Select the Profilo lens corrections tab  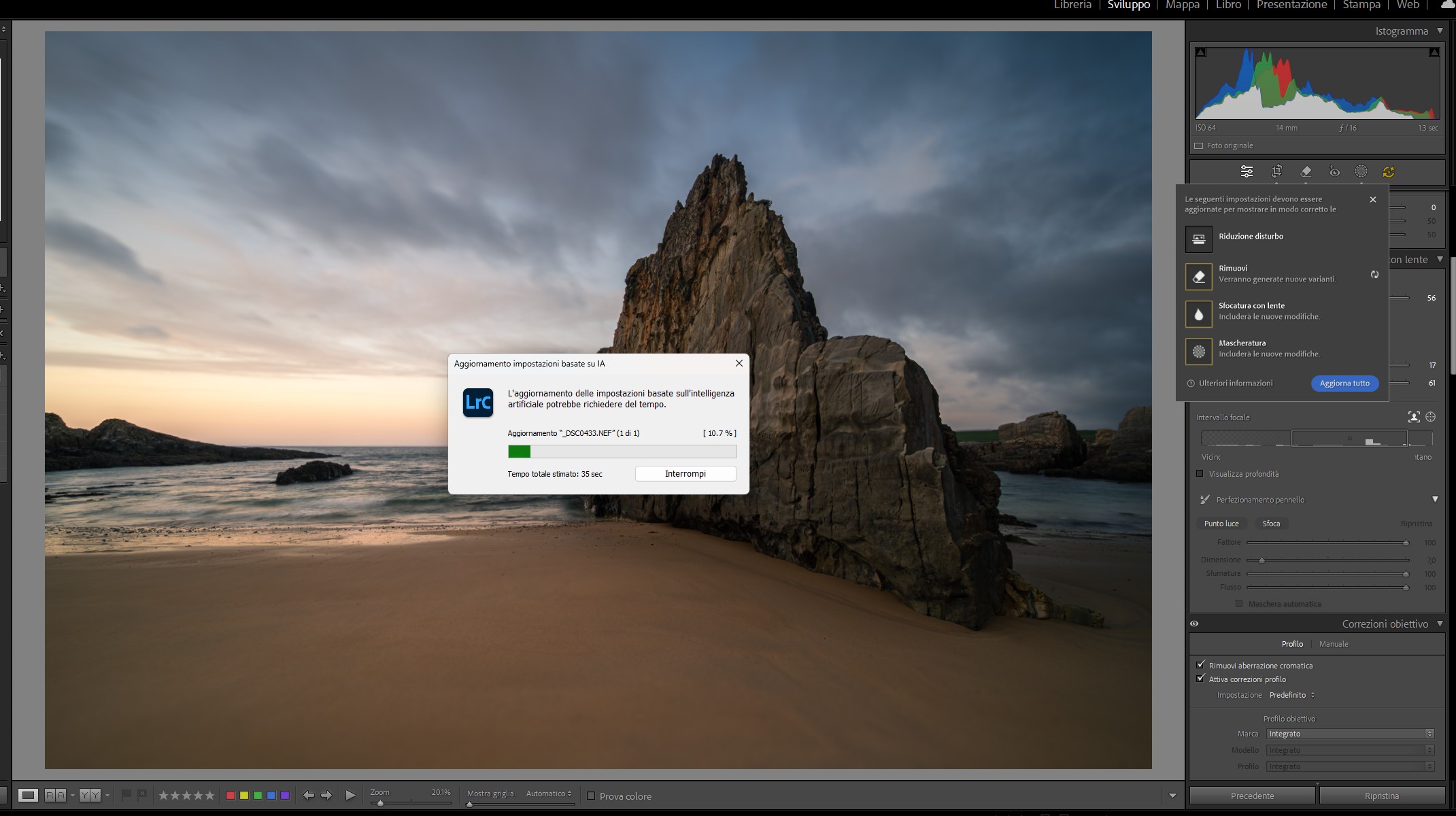1292,644
